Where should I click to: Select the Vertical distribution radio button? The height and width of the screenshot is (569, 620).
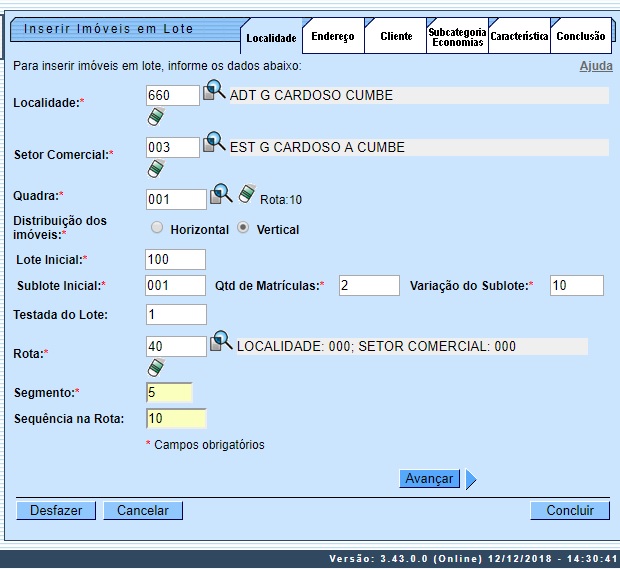pyautogui.click(x=243, y=228)
